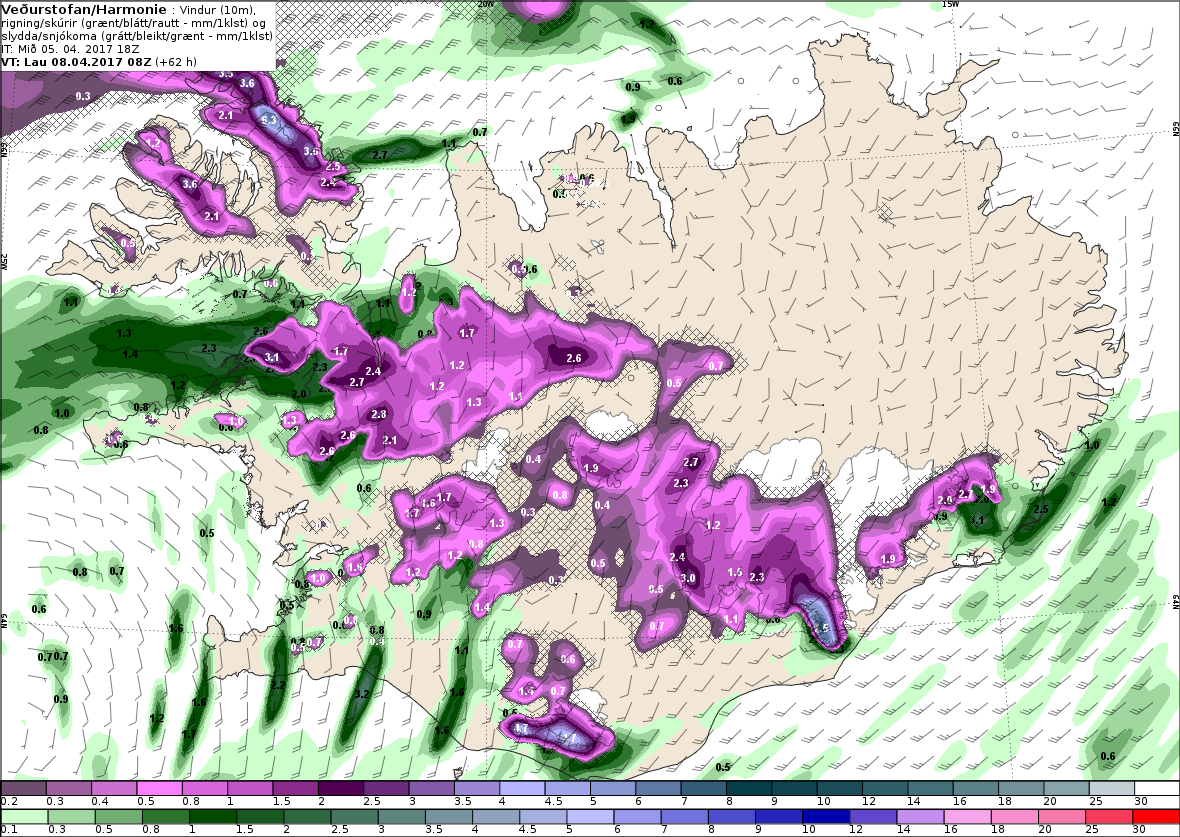Viewport: 1180px width, 837px height.
Task: Click the '15W' longitude label at the top edge
Action: point(950,4)
